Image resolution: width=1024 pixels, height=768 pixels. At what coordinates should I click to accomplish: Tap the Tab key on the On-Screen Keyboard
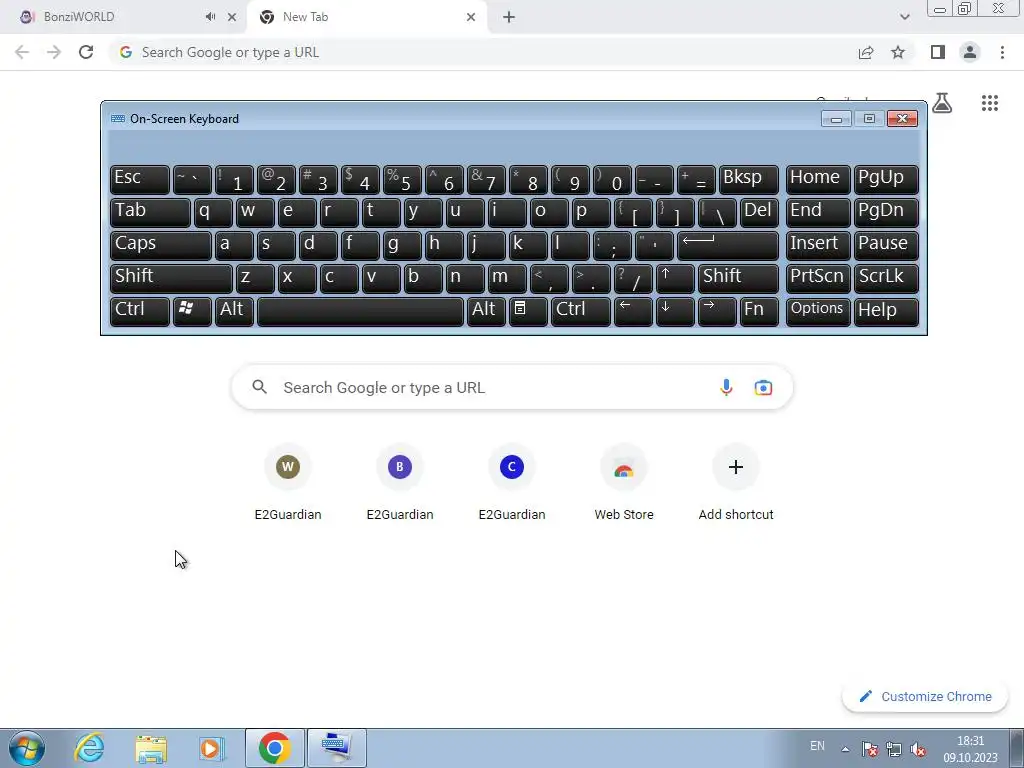point(150,212)
